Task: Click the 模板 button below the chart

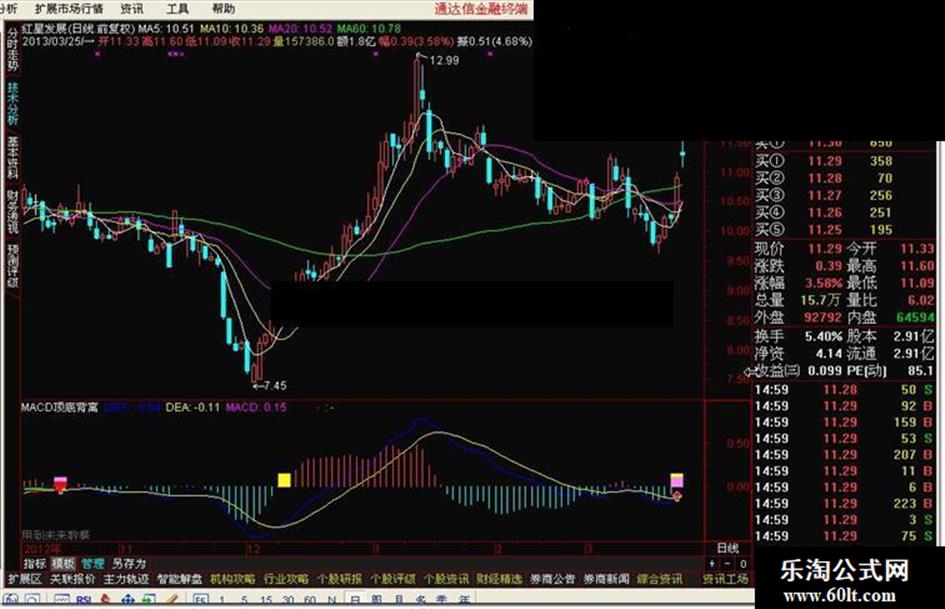Action: (63, 564)
